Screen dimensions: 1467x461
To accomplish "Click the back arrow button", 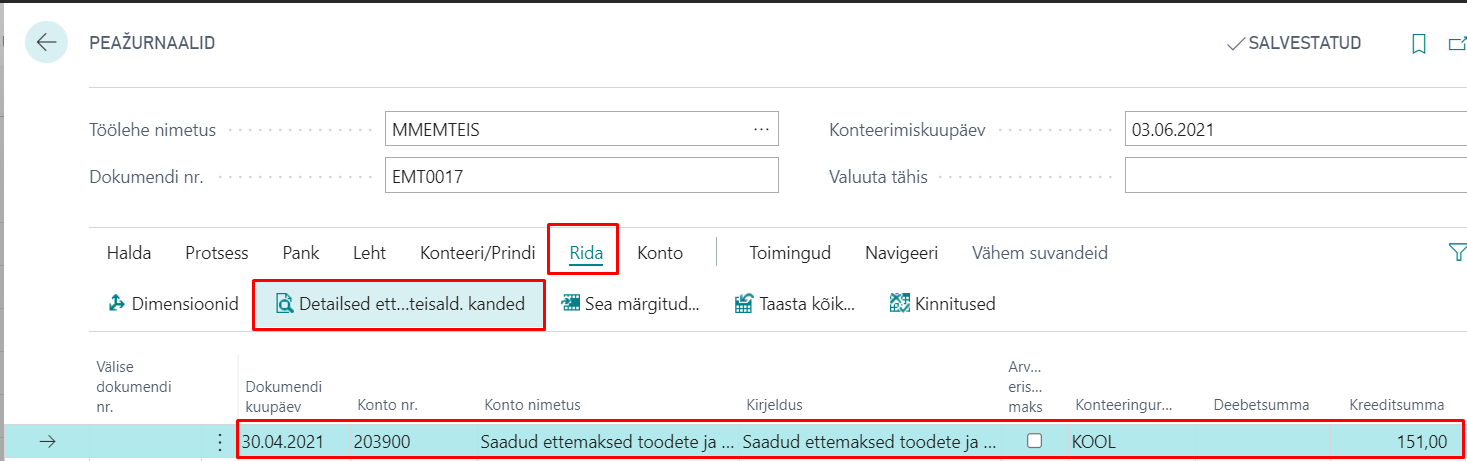I will (x=46, y=43).
